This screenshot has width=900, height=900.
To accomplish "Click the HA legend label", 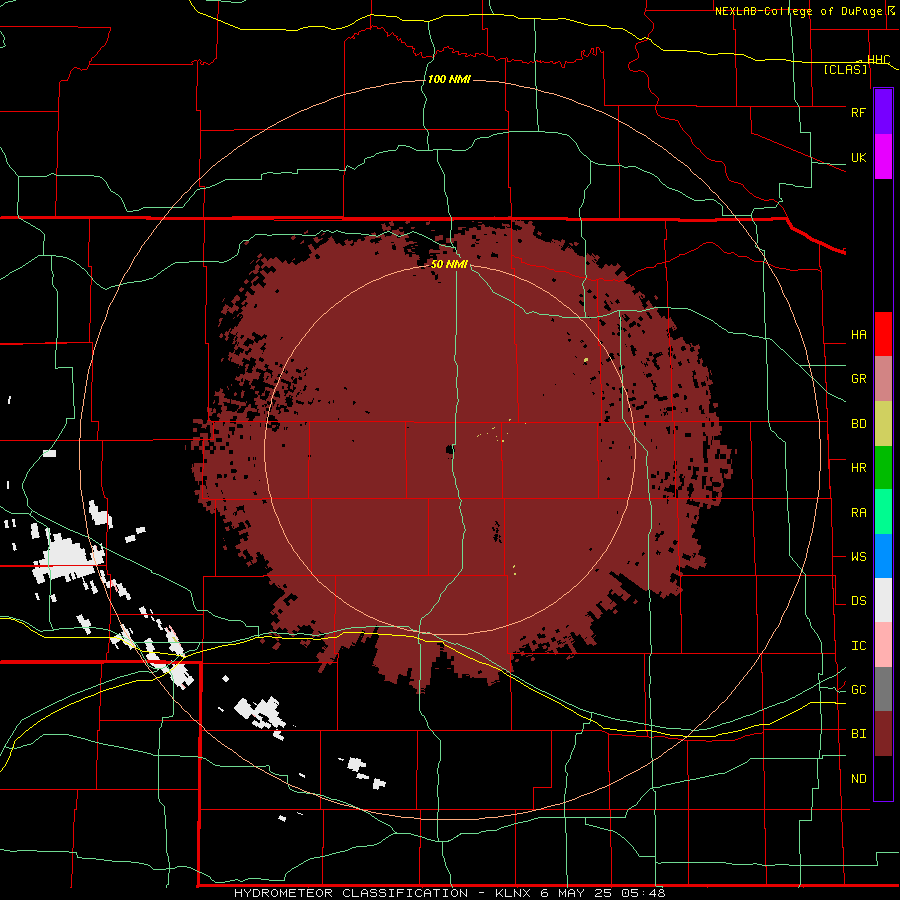I will [858, 335].
